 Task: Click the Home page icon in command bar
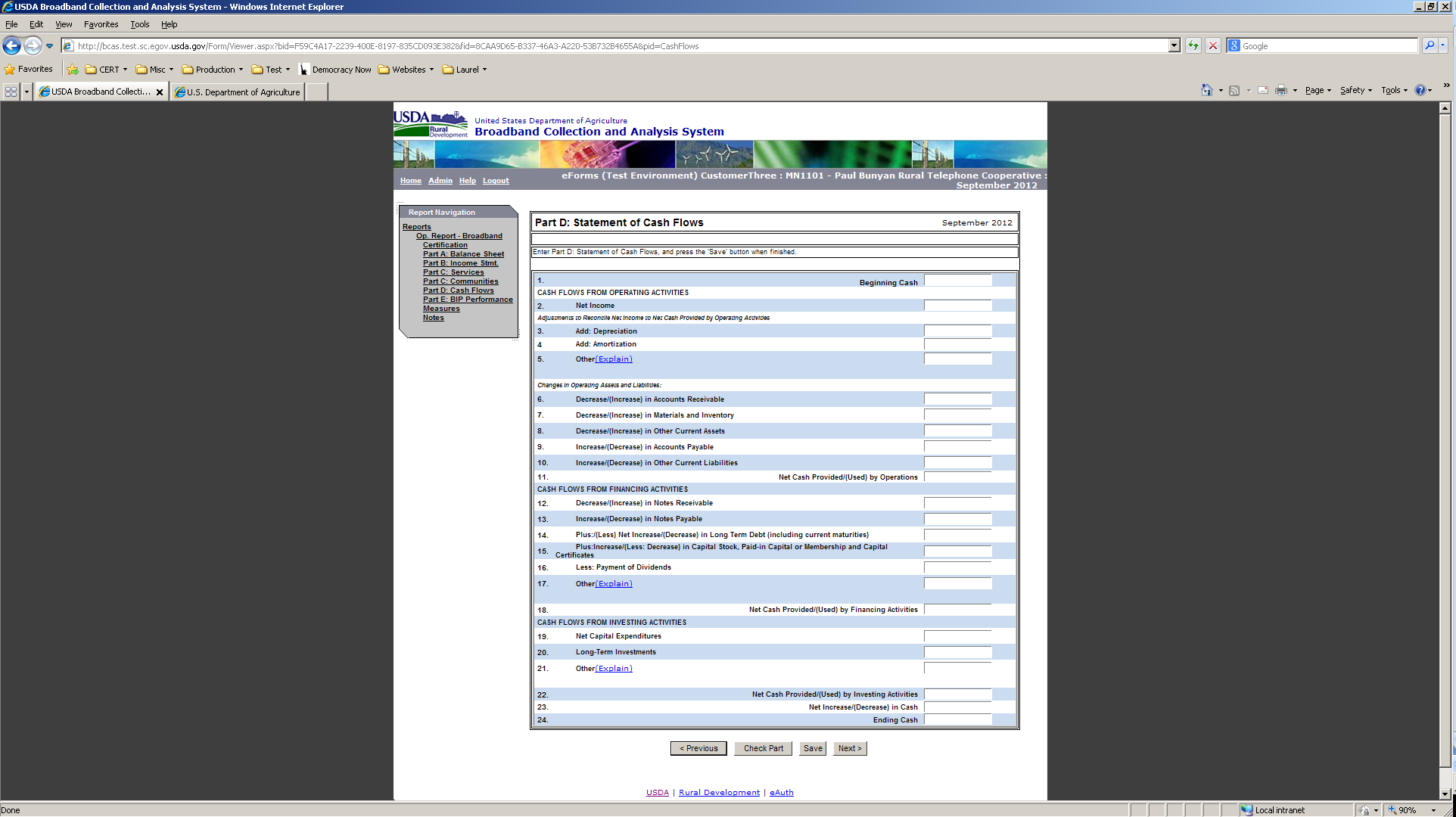coord(1206,91)
